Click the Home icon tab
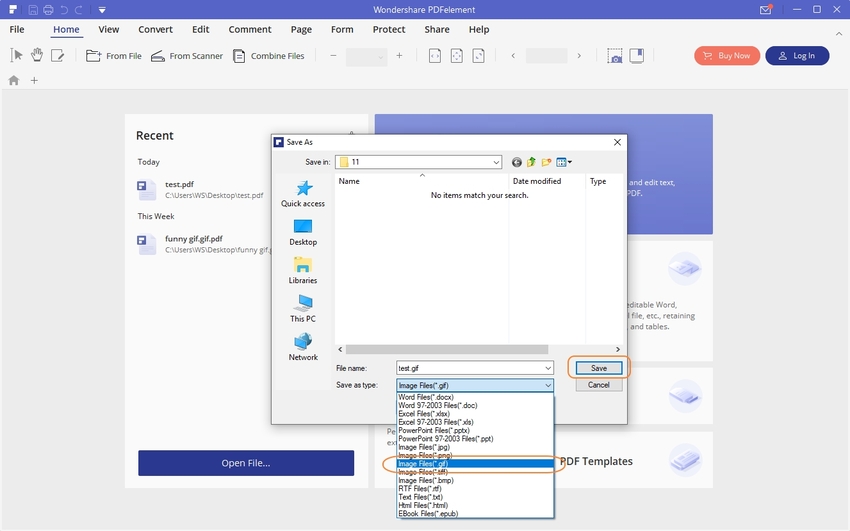This screenshot has width=850, height=531. pos(14,80)
